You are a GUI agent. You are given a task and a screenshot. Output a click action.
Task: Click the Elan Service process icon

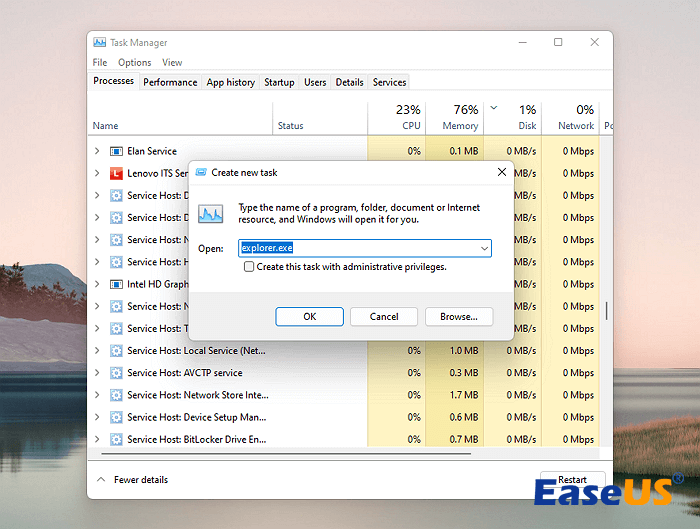(x=116, y=151)
